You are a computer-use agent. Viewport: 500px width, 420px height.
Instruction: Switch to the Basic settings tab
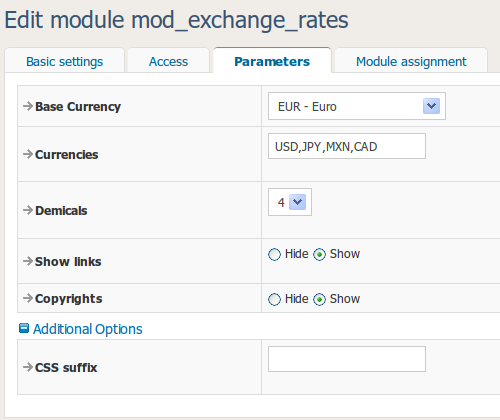pyautogui.click(x=64, y=62)
